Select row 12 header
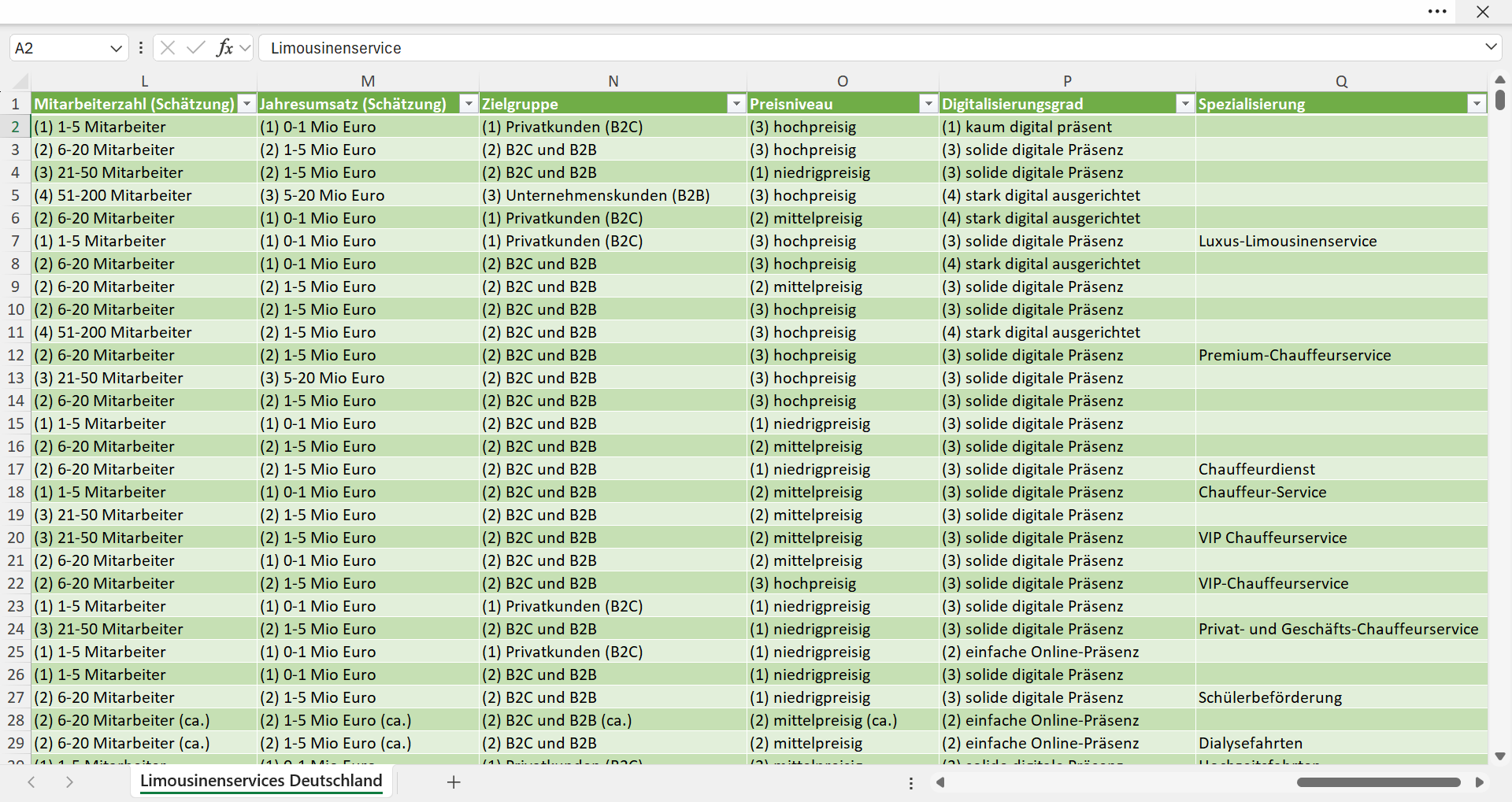Viewport: 1512px width, 802px height. pos(15,355)
